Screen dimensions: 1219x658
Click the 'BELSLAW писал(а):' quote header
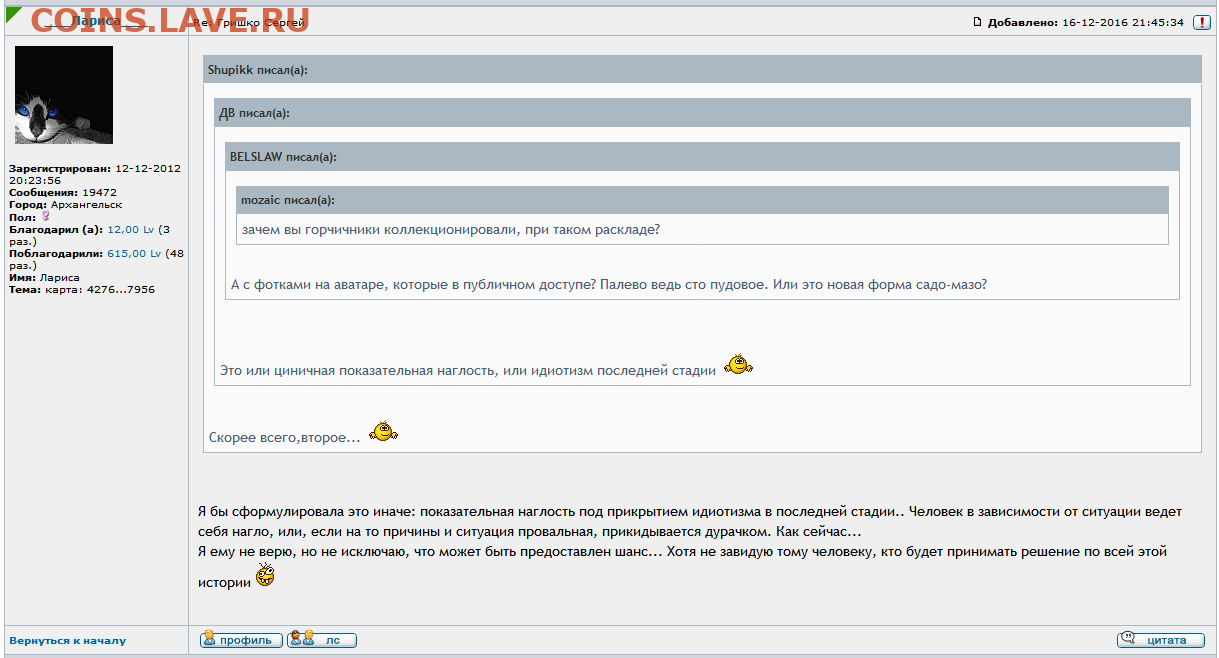pyautogui.click(x=283, y=157)
